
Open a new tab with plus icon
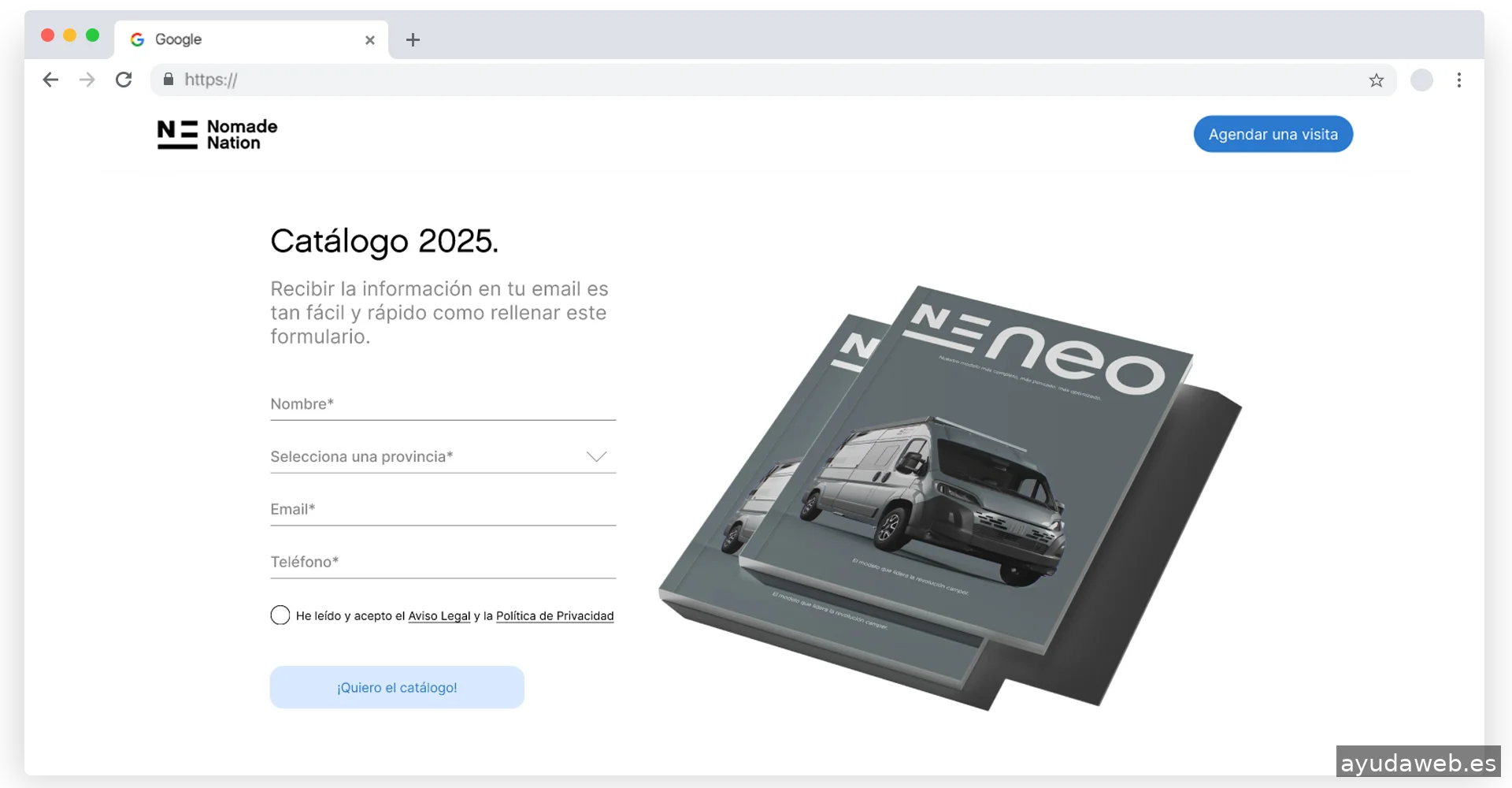413,39
